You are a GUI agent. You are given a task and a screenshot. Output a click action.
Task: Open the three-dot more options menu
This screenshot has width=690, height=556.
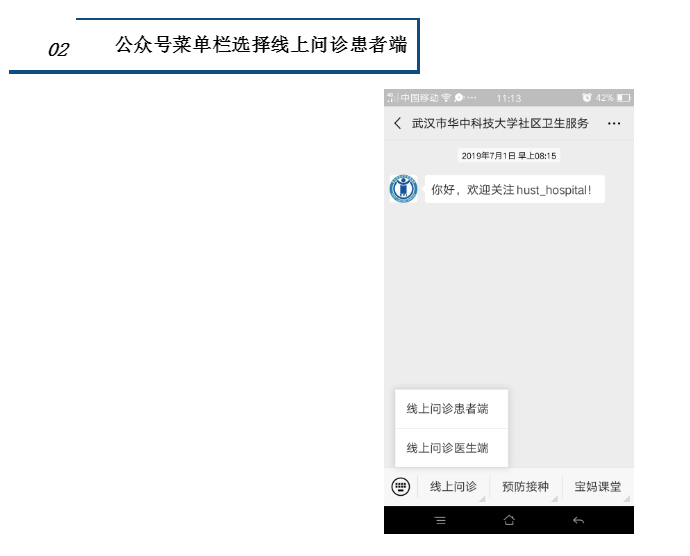click(614, 123)
